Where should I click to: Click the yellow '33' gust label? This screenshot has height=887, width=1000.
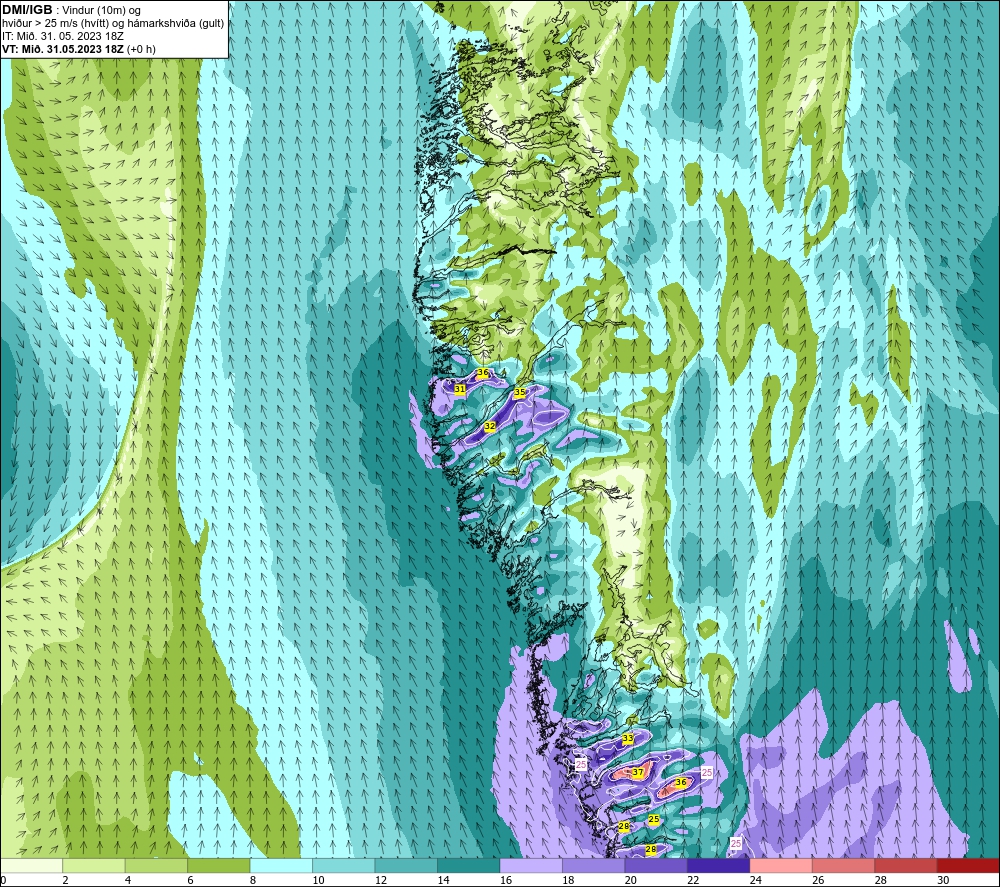pos(628,738)
